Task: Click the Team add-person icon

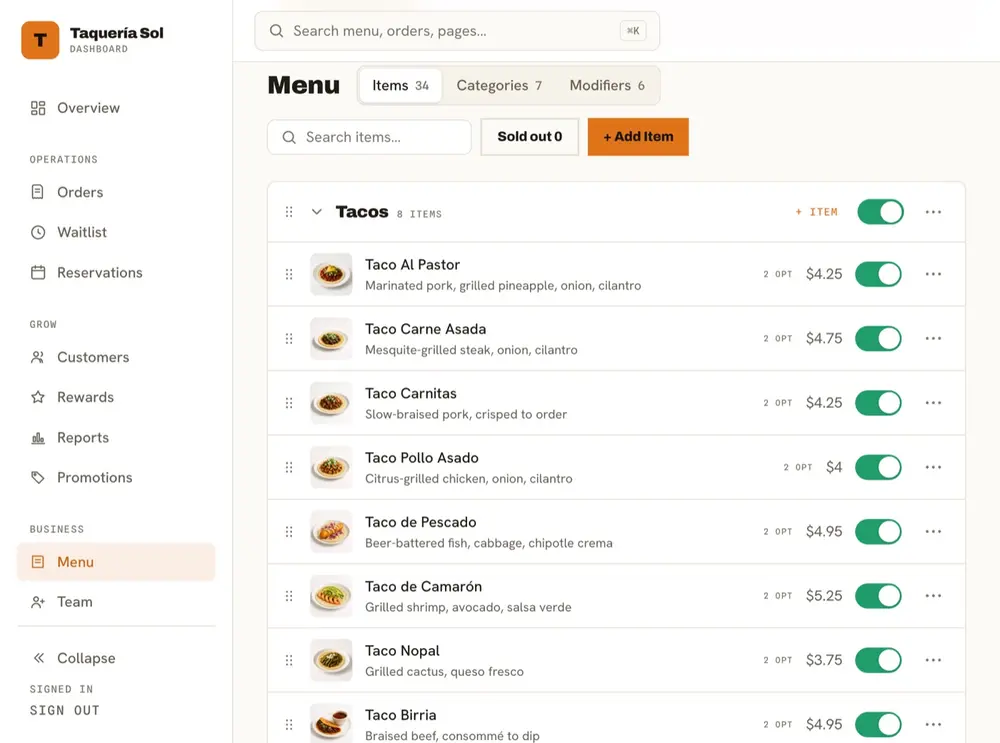Action: (38, 601)
